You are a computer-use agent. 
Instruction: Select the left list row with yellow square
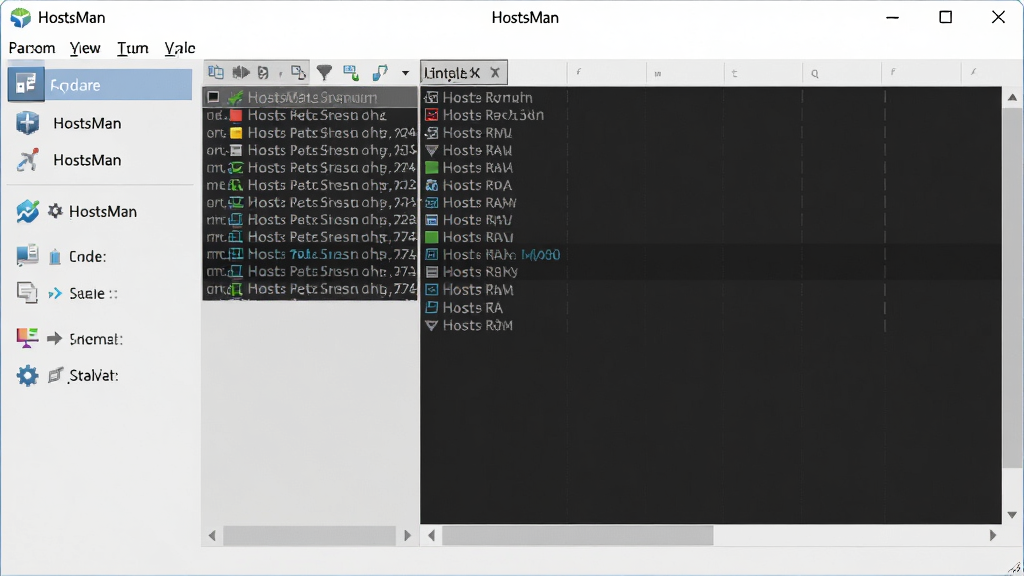point(310,133)
